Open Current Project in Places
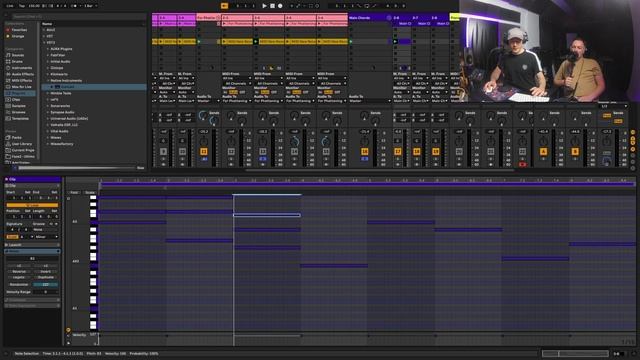The height and width of the screenshot is (360, 640). (x=23, y=150)
